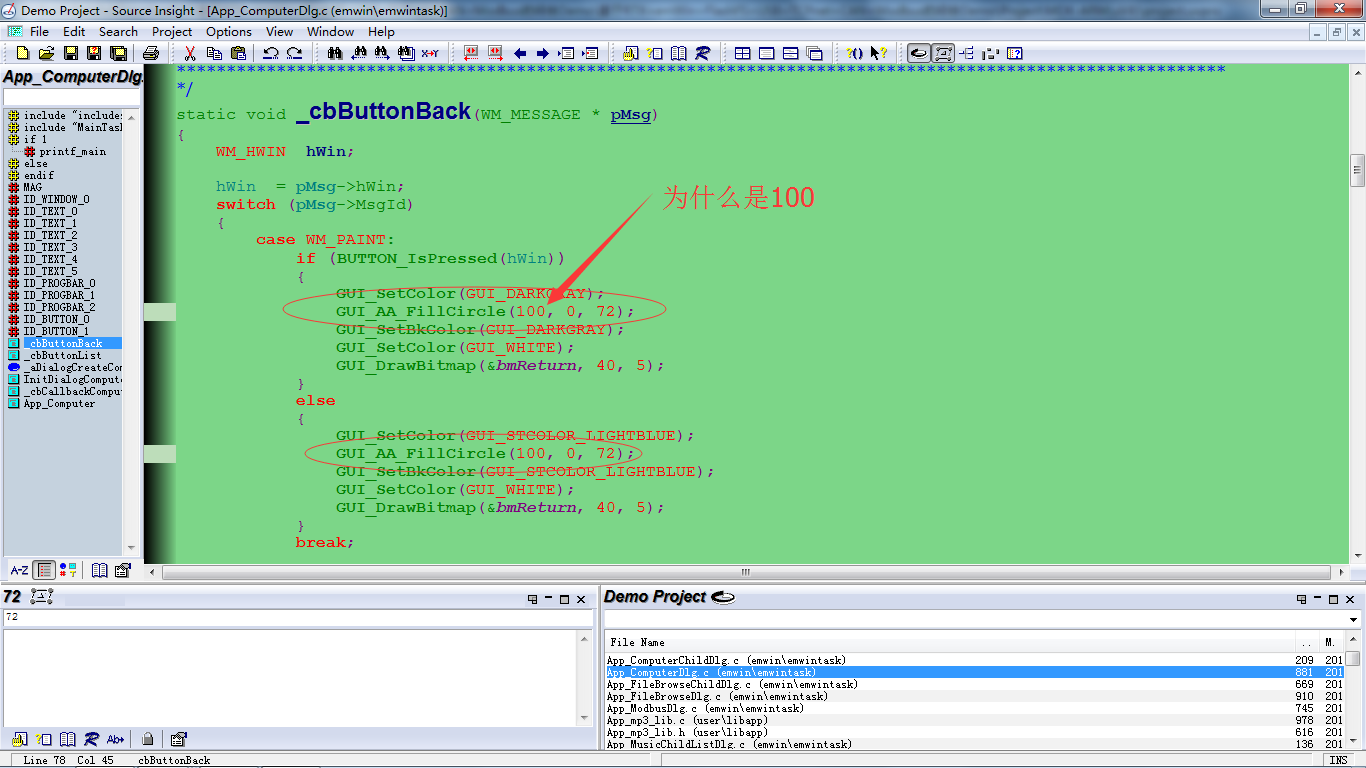Open the File menu

tap(39, 31)
